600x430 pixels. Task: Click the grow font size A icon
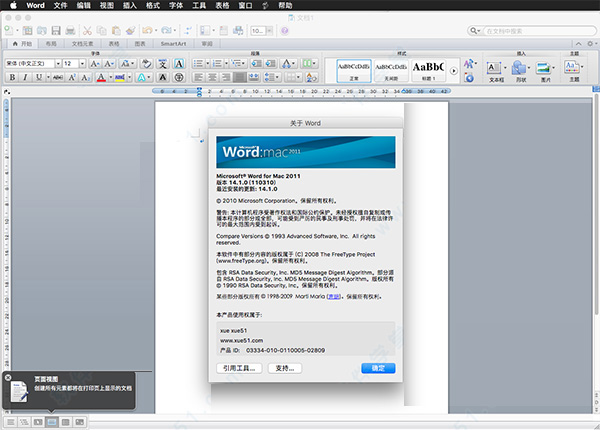click(95, 64)
